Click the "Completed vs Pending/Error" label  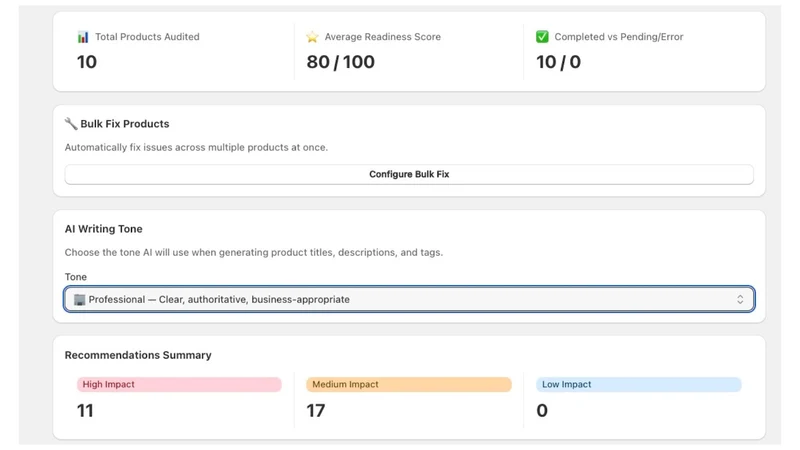[619, 37]
